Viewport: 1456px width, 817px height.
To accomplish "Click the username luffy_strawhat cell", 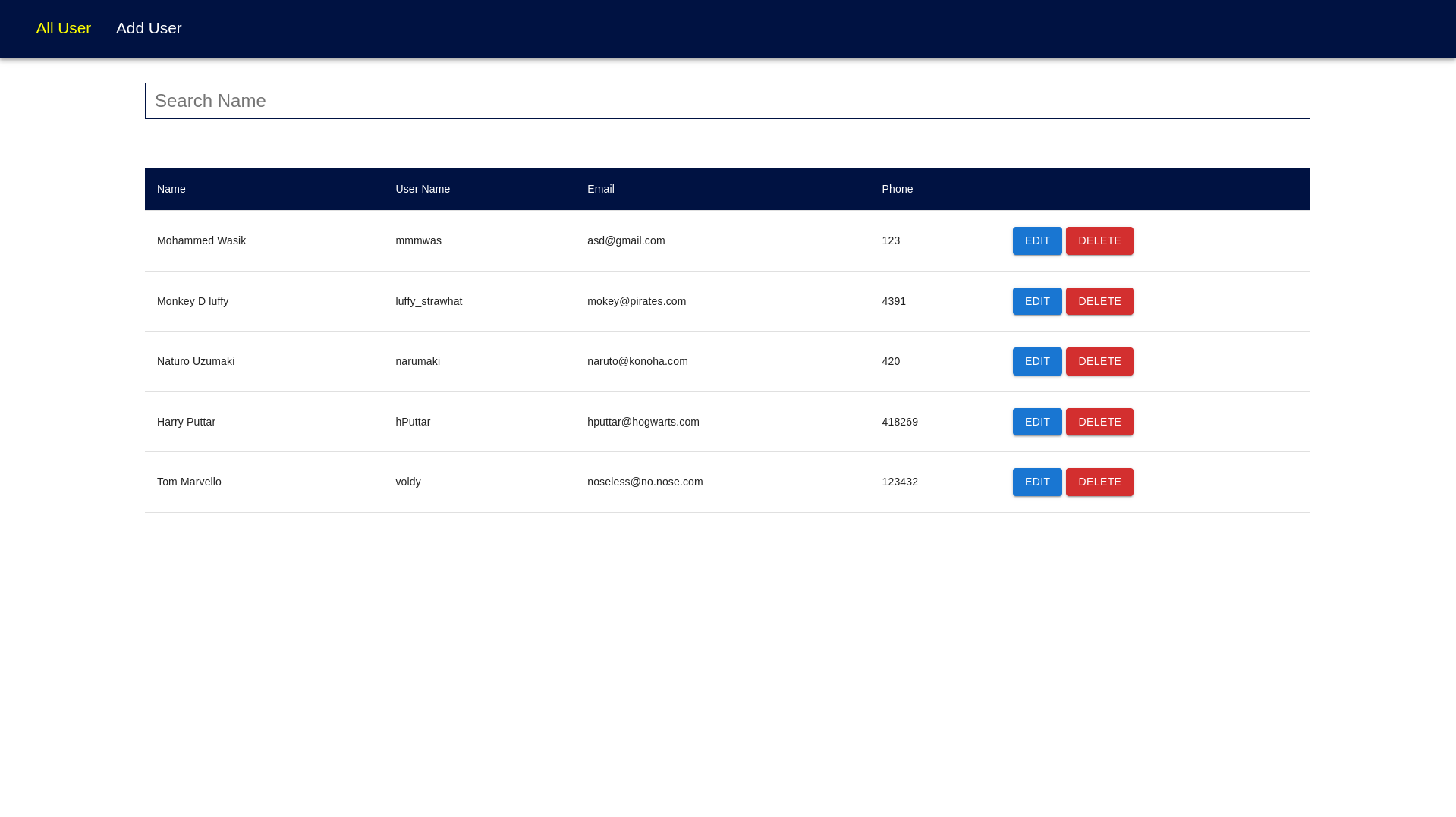I will coord(429,301).
